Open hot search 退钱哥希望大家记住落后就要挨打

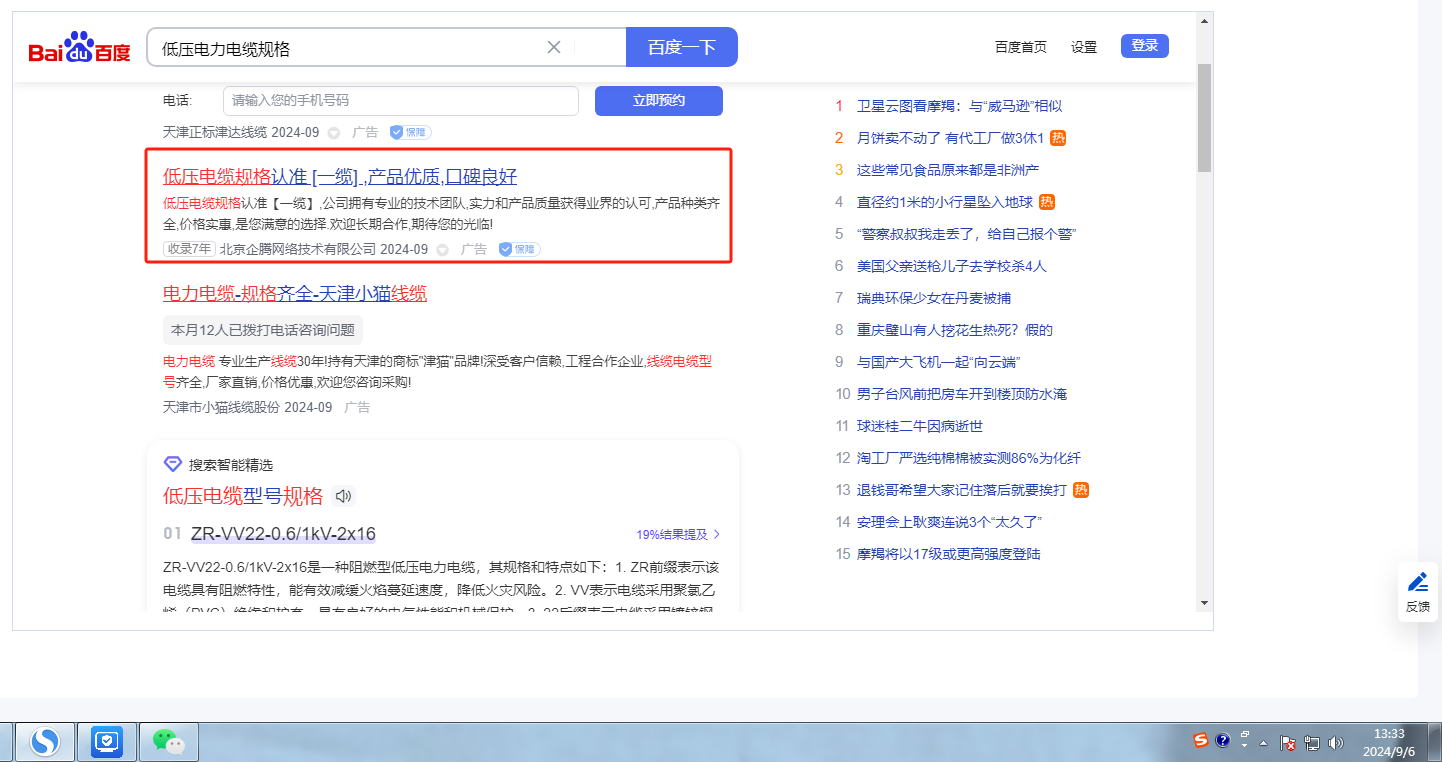tap(962, 490)
